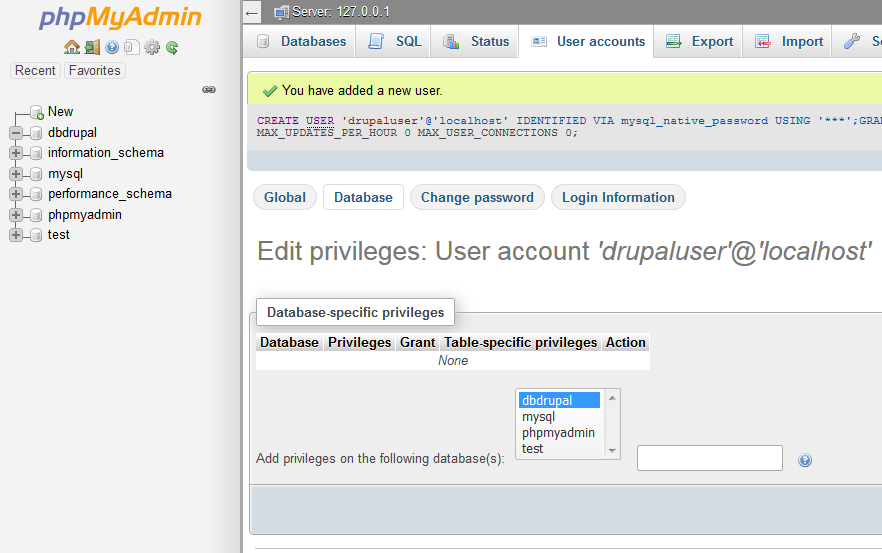The image size is (882, 553).
Task: Open phpMyAdmin documentation help icon
Action: [x=112, y=47]
